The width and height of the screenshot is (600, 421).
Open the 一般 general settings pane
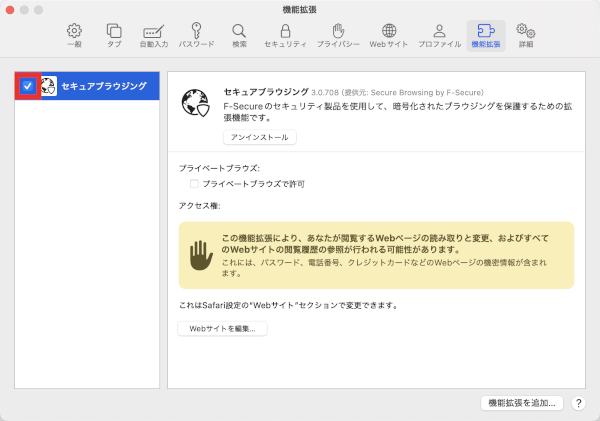tap(73, 36)
